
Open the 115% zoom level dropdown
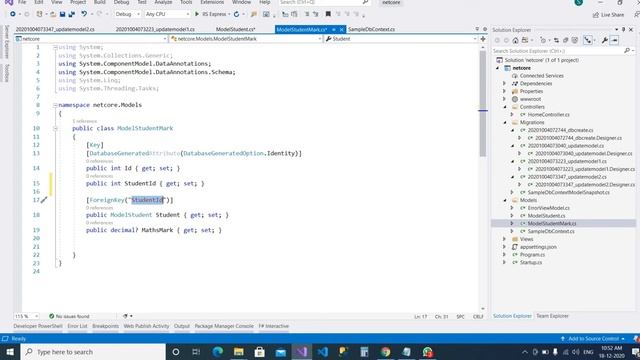(27, 316)
